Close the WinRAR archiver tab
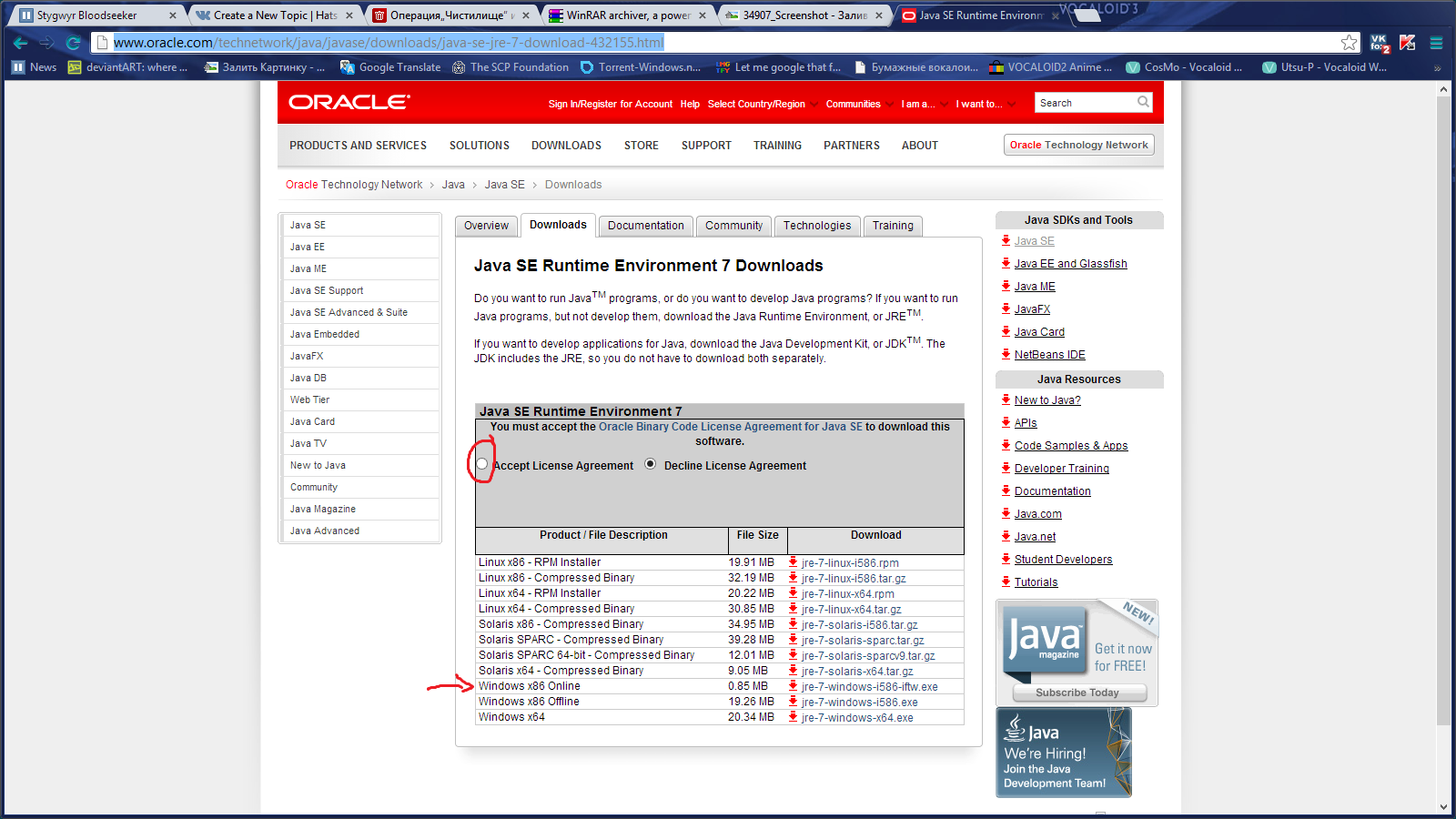This screenshot has height=819, width=1456. coord(703,15)
